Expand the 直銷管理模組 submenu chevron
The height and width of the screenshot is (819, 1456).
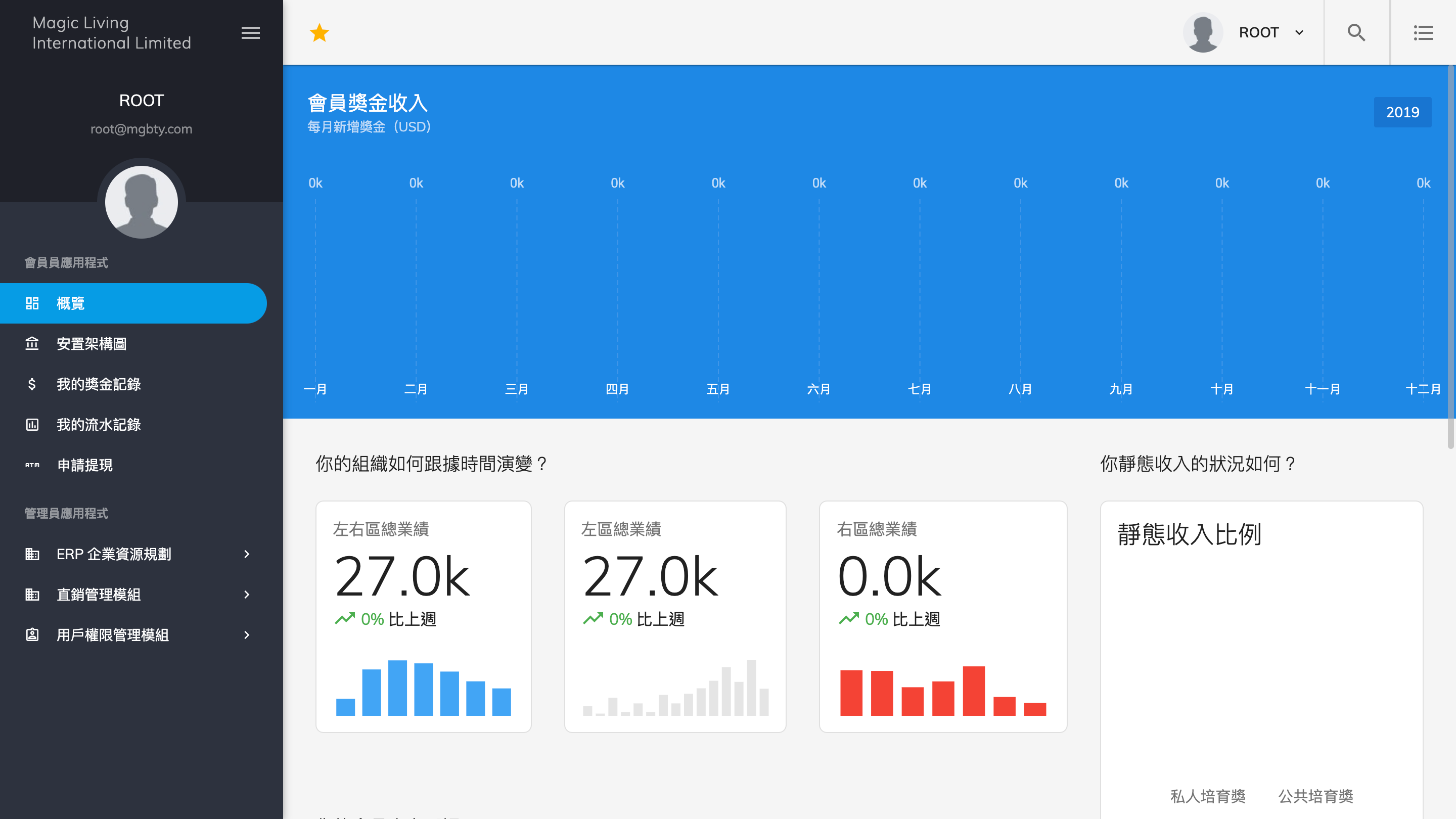(246, 595)
